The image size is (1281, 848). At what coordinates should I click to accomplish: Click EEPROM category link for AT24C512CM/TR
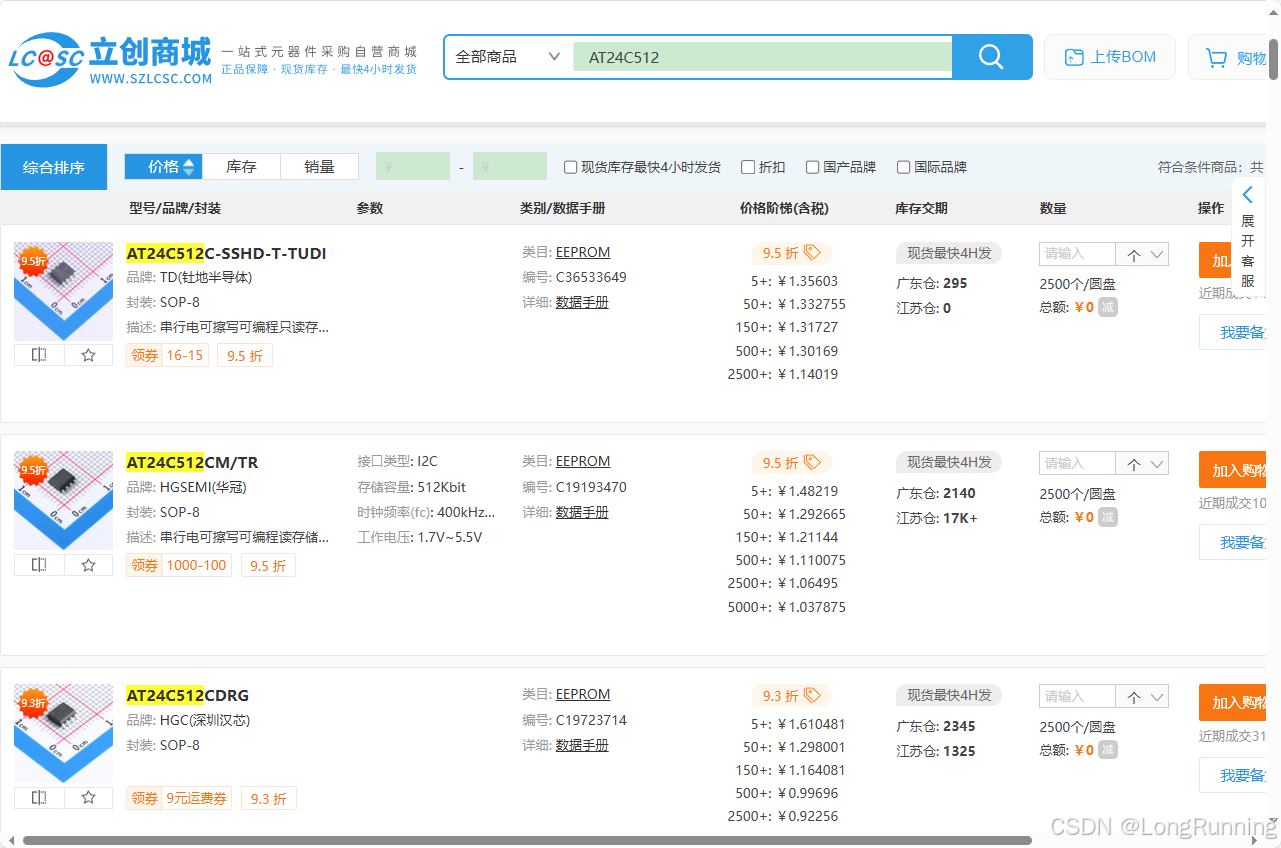click(x=583, y=461)
